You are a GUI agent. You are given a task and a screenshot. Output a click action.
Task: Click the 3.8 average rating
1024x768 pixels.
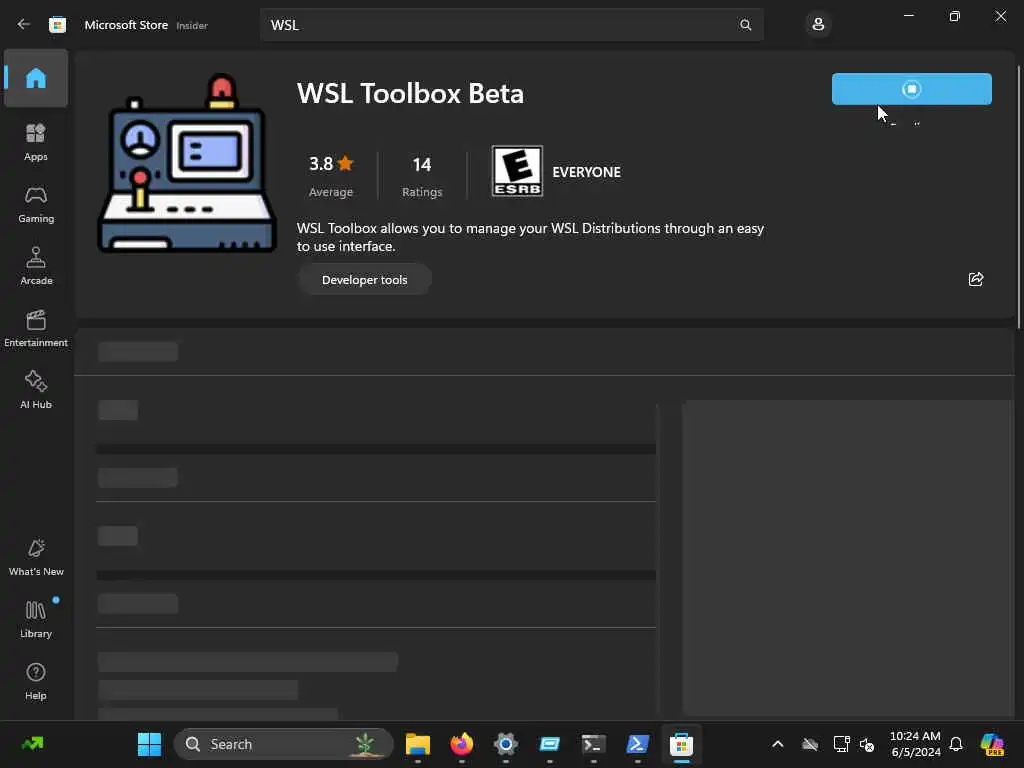click(331, 175)
